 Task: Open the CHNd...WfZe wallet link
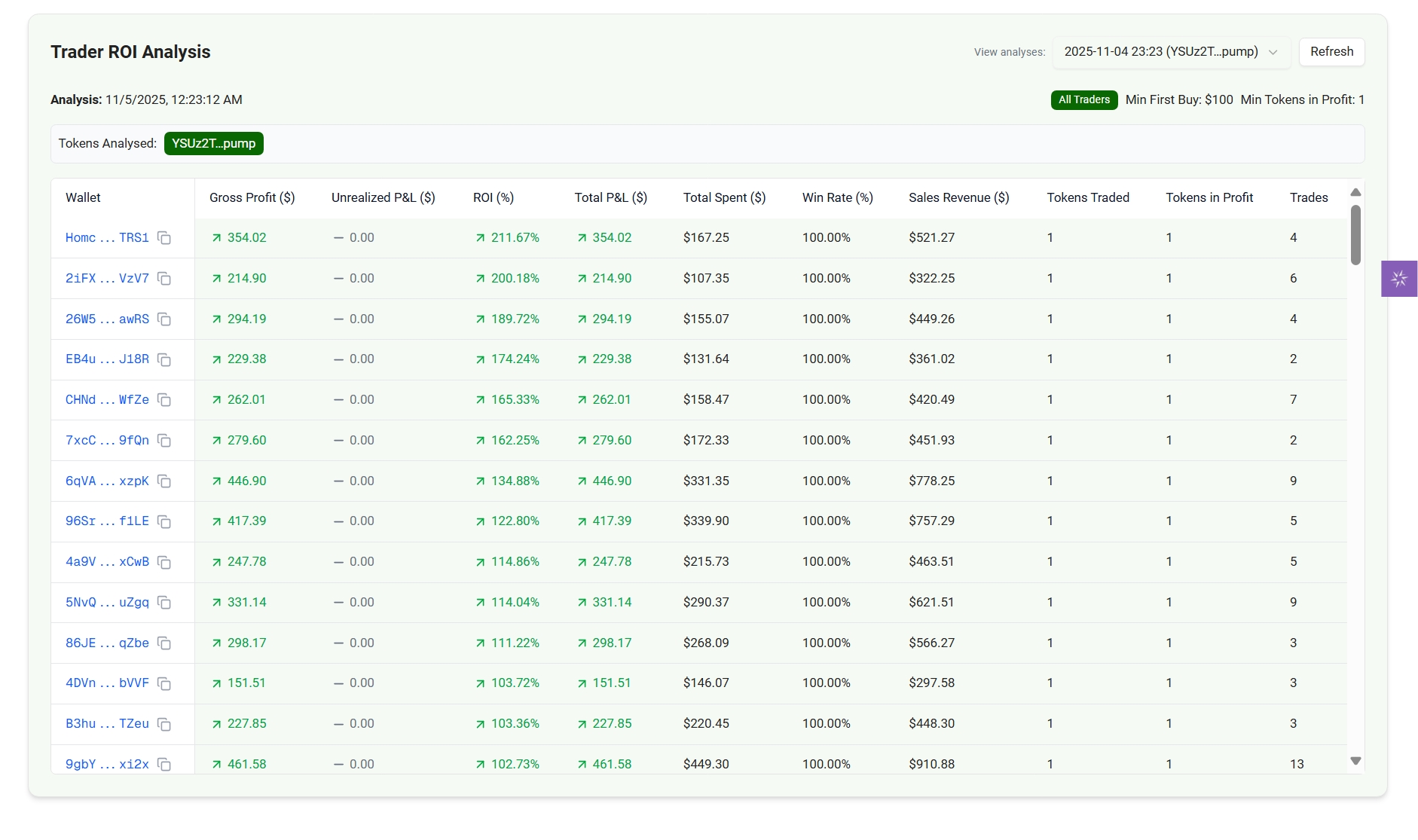107,400
